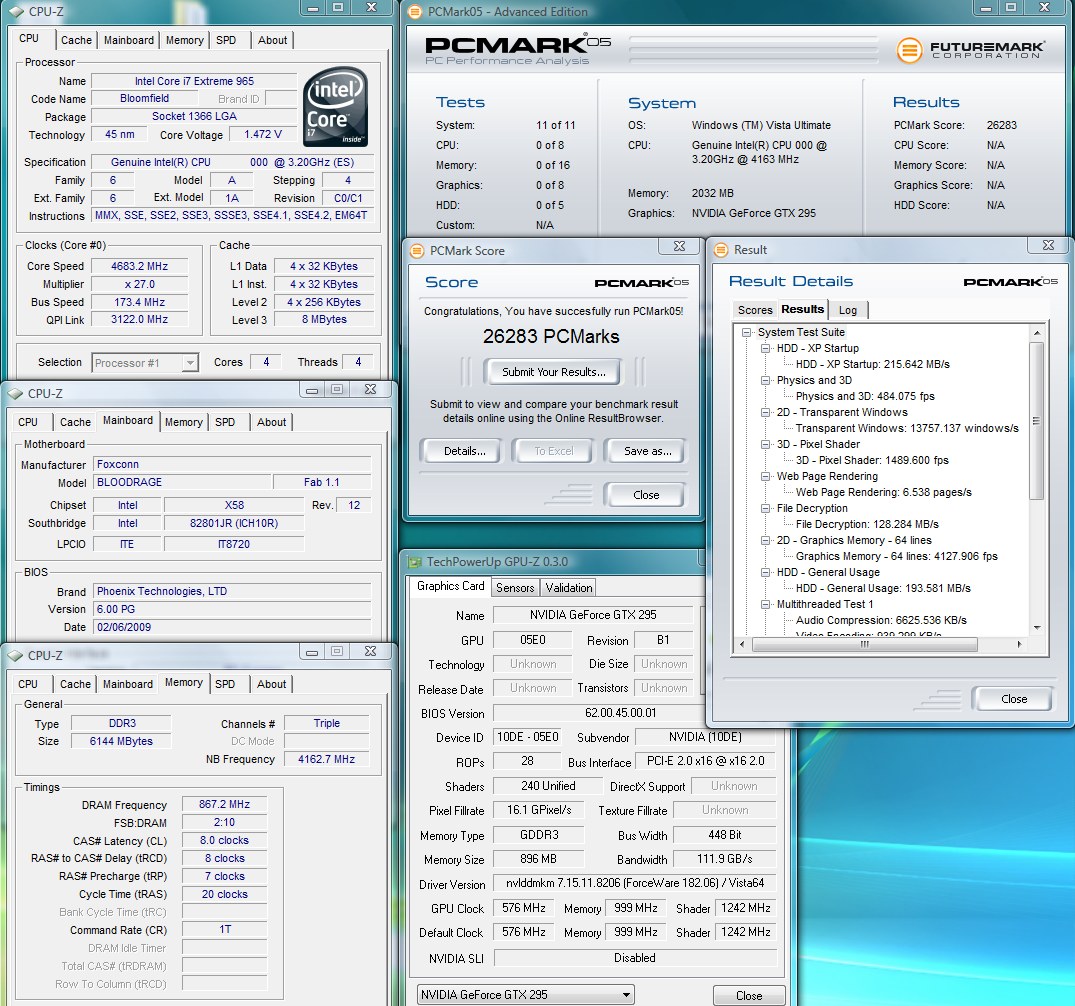Click the Bandwidth field 111.9 GB/s

pos(724,859)
